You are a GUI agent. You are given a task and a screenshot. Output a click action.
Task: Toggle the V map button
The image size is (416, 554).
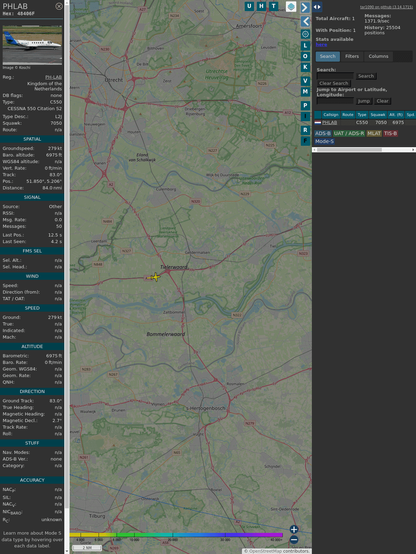click(305, 81)
